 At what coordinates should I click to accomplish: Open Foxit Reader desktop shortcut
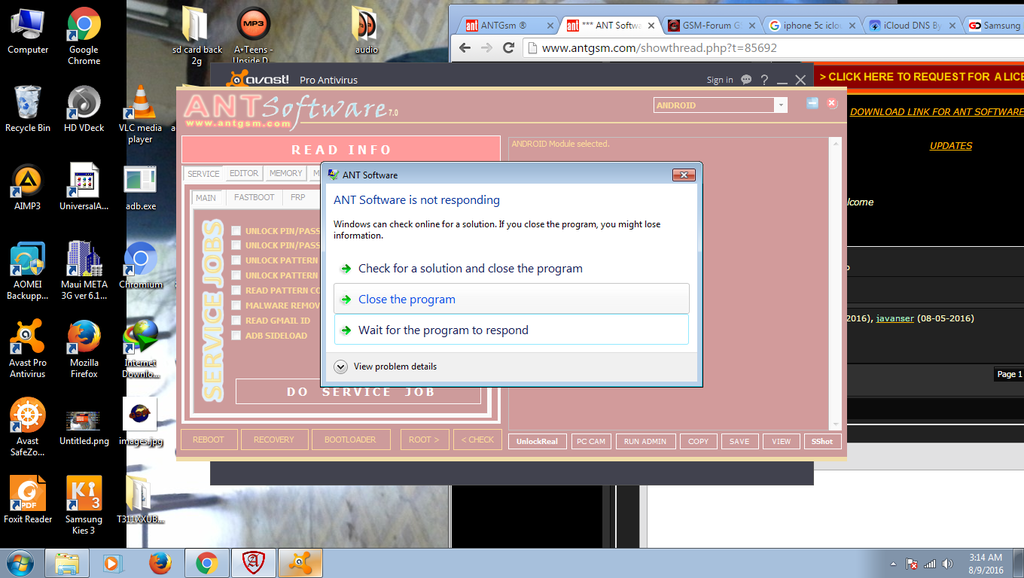(x=27, y=501)
